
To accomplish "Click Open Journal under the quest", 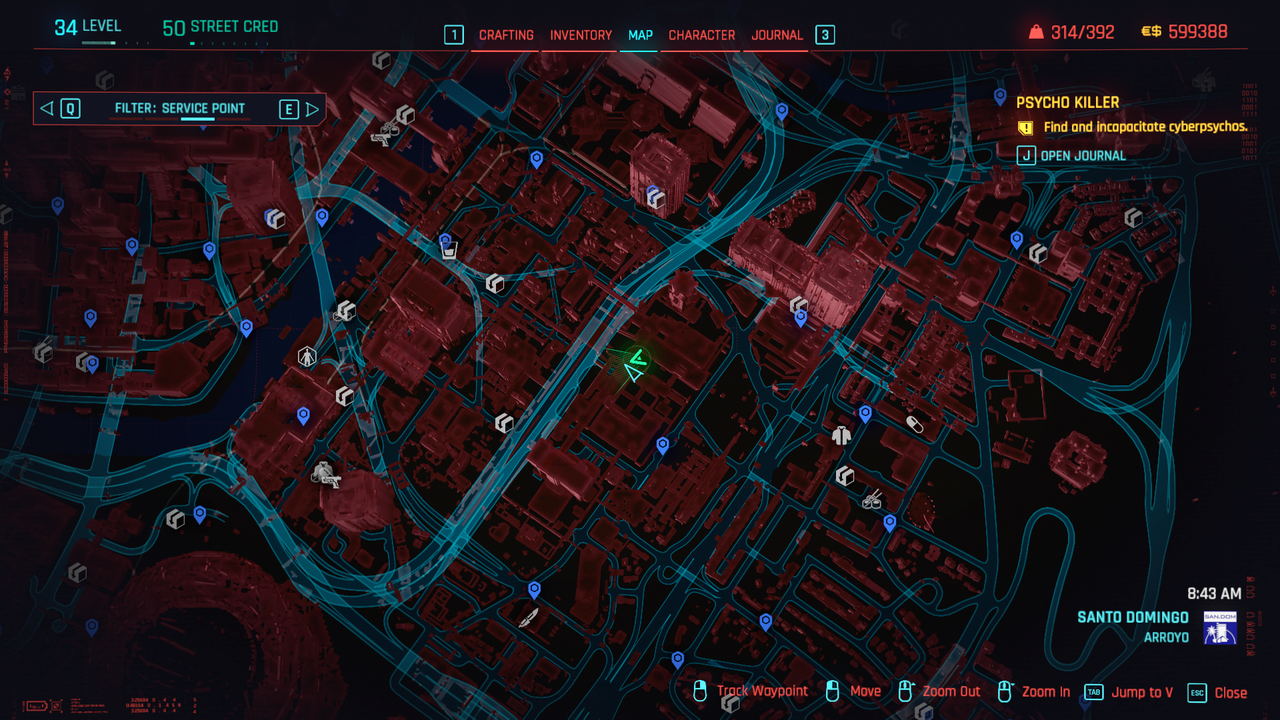I will click(1082, 156).
